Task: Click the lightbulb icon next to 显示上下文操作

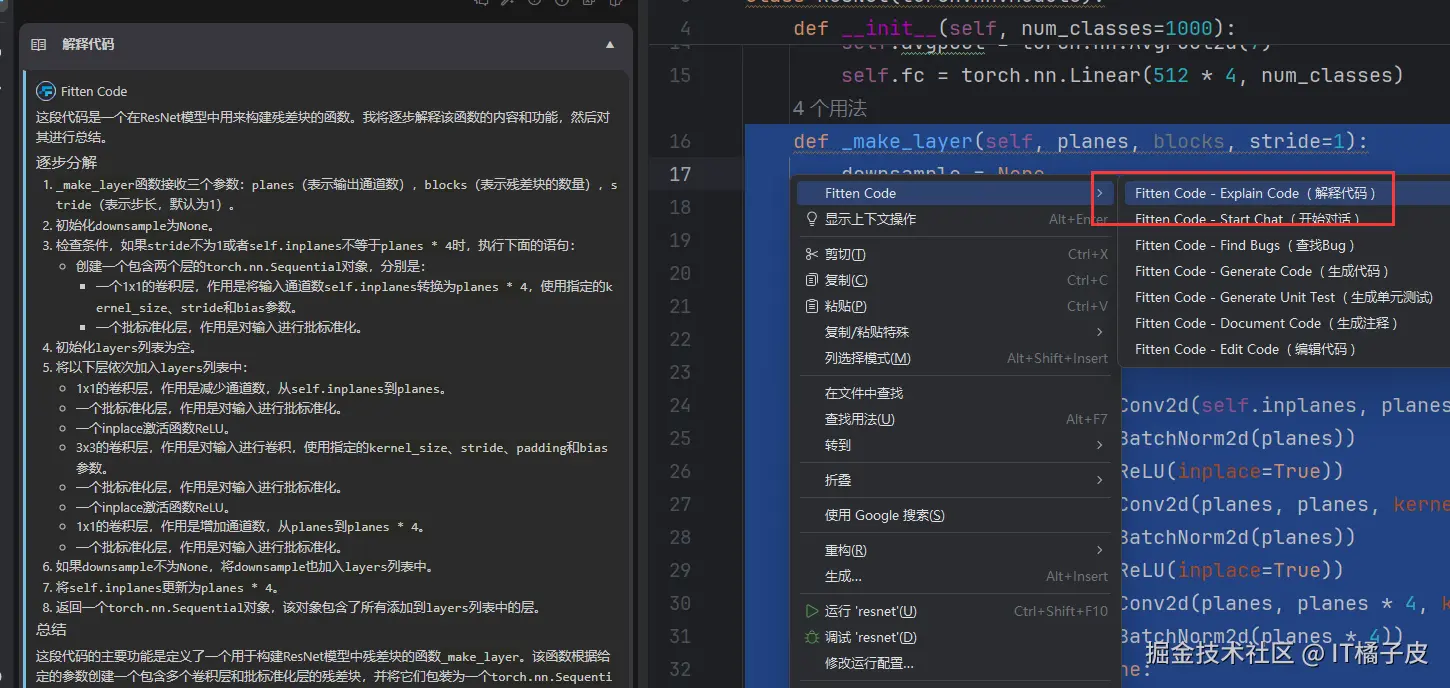Action: (812, 219)
